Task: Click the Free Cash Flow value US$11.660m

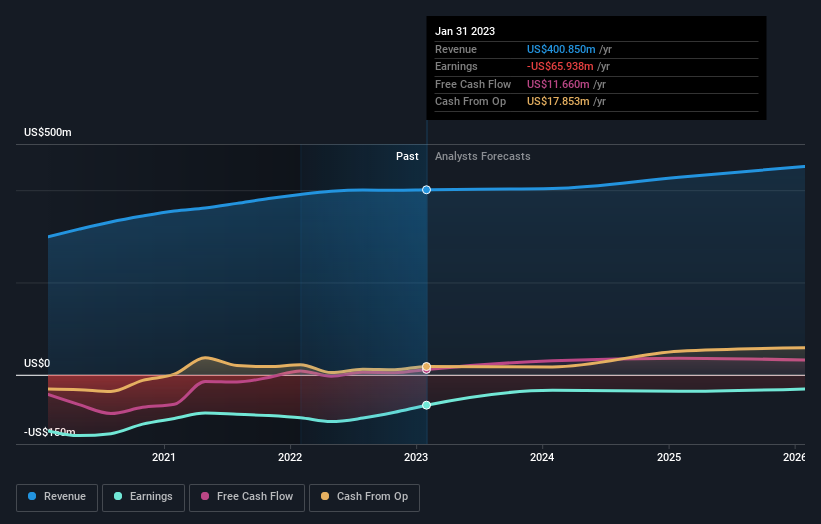Action: [x=558, y=84]
